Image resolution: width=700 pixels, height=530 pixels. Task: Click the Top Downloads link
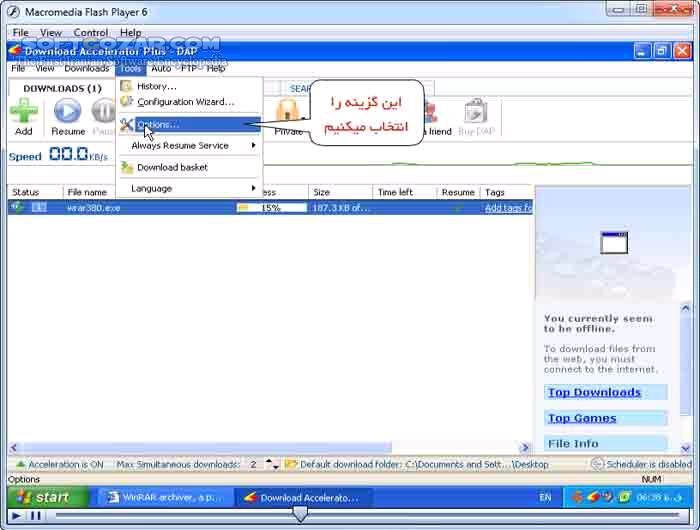pos(594,392)
